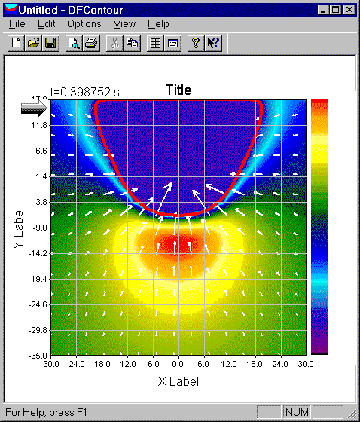
Task: Click the Cut scissors icon
Action: 115,43
